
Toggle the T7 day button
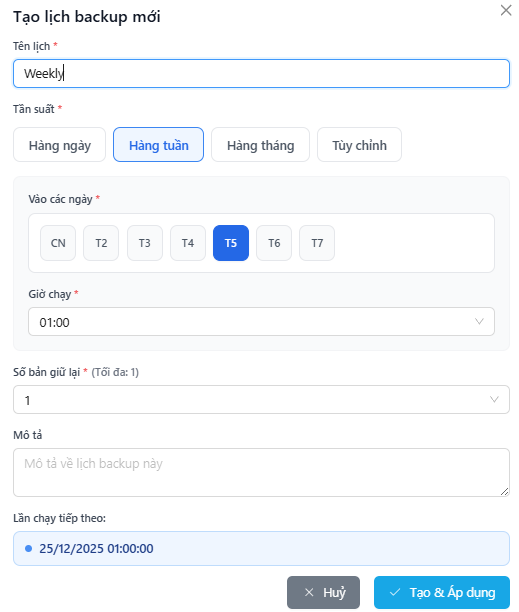pyautogui.click(x=317, y=243)
